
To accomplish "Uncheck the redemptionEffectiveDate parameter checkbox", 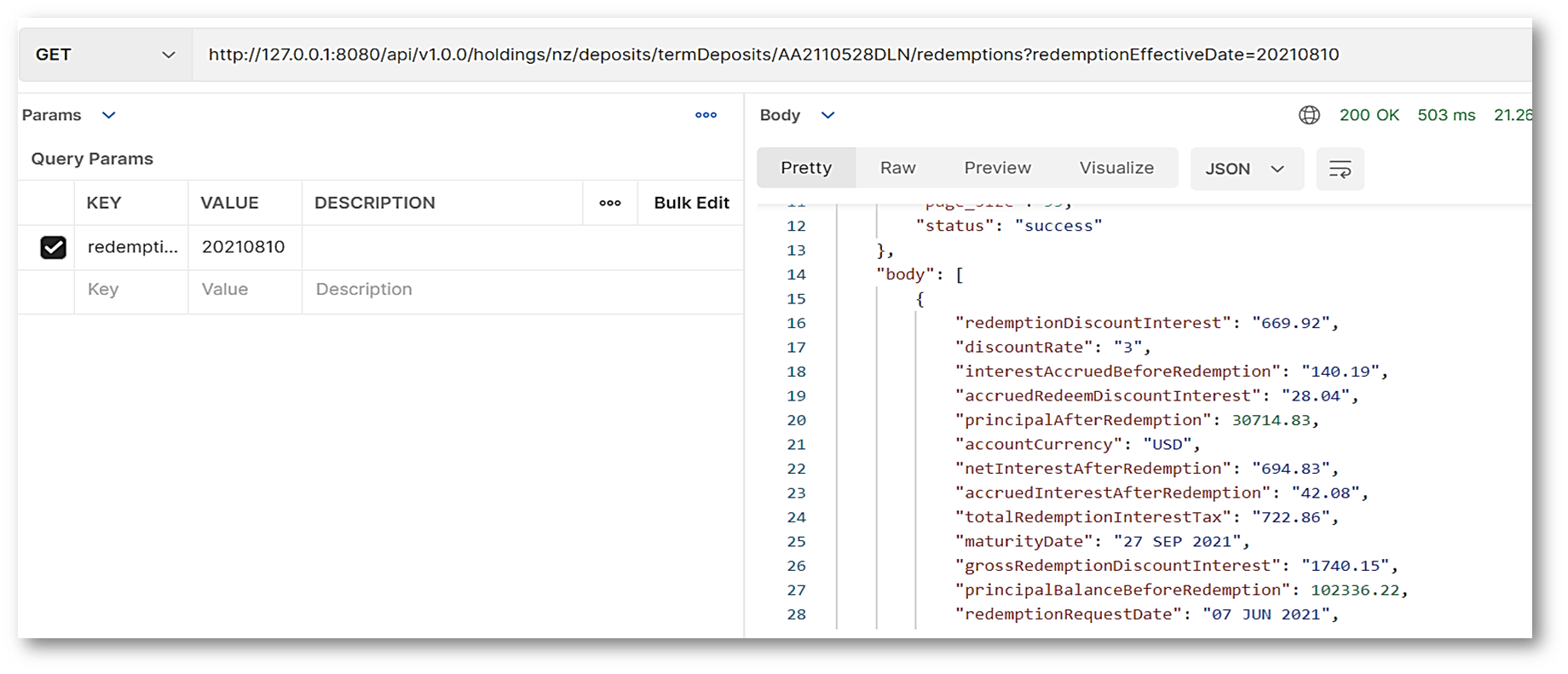I will 53,247.
